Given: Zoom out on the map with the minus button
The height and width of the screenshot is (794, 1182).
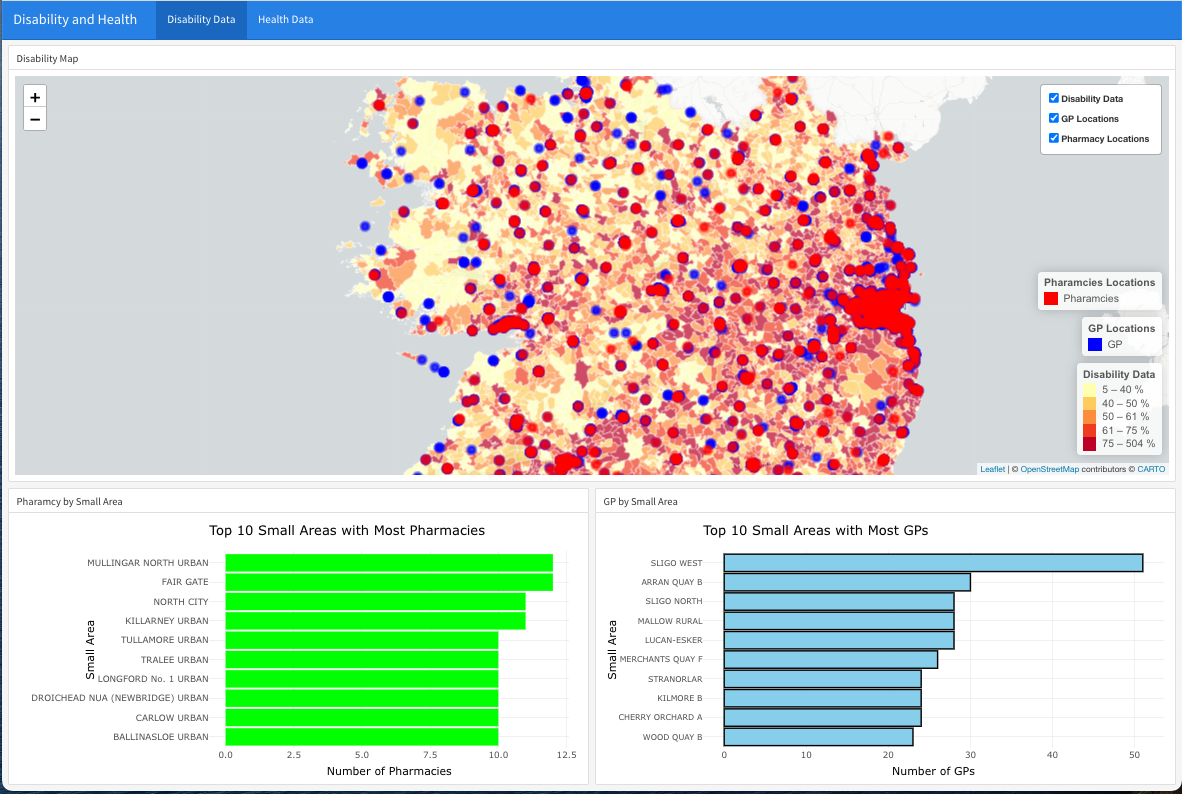Looking at the screenshot, I should (x=34, y=119).
